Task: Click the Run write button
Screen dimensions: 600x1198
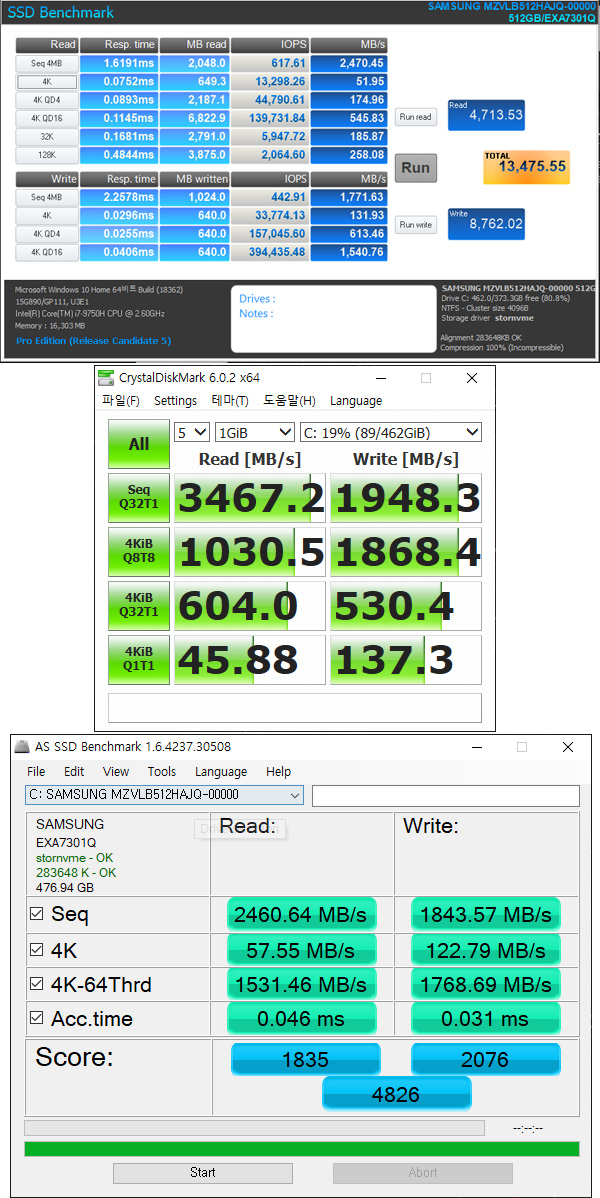Action: pyautogui.click(x=416, y=225)
